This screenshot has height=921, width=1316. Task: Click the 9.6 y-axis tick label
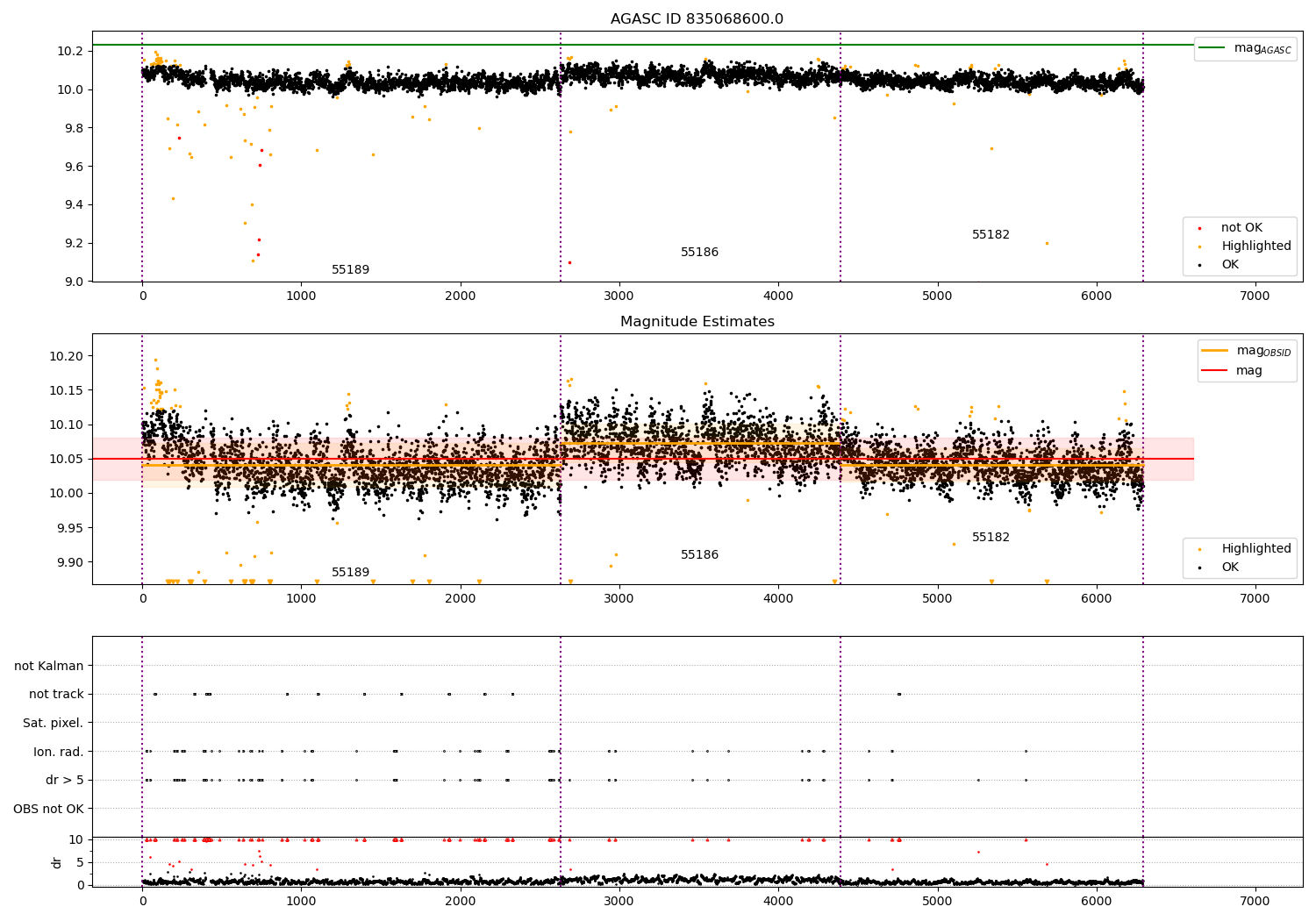tap(74, 167)
